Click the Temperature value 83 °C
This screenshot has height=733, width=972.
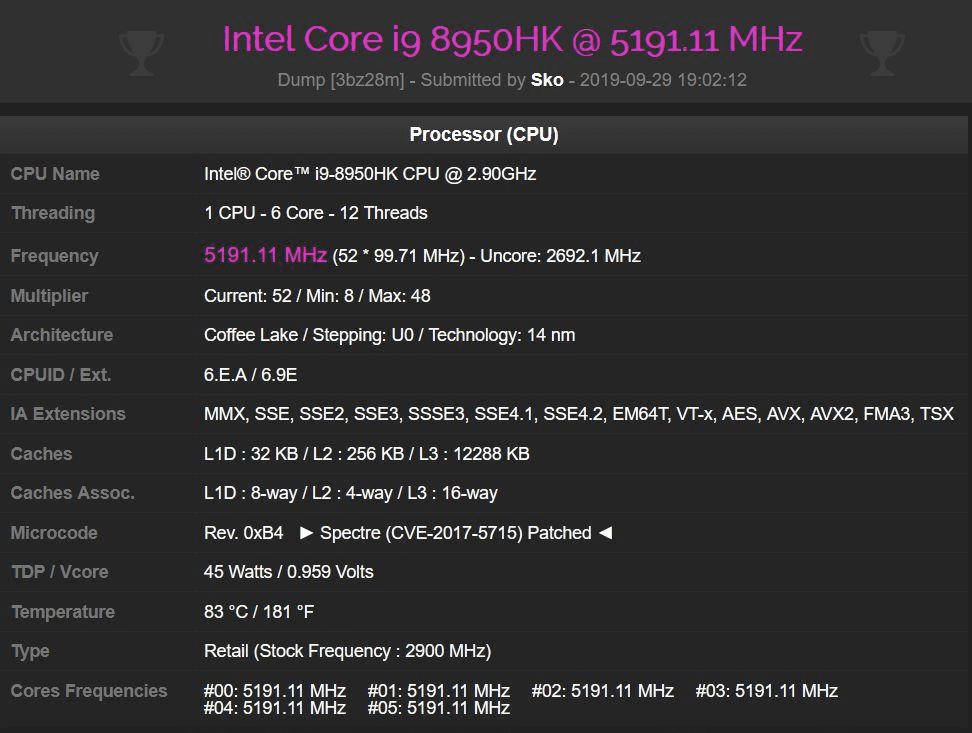(226, 612)
